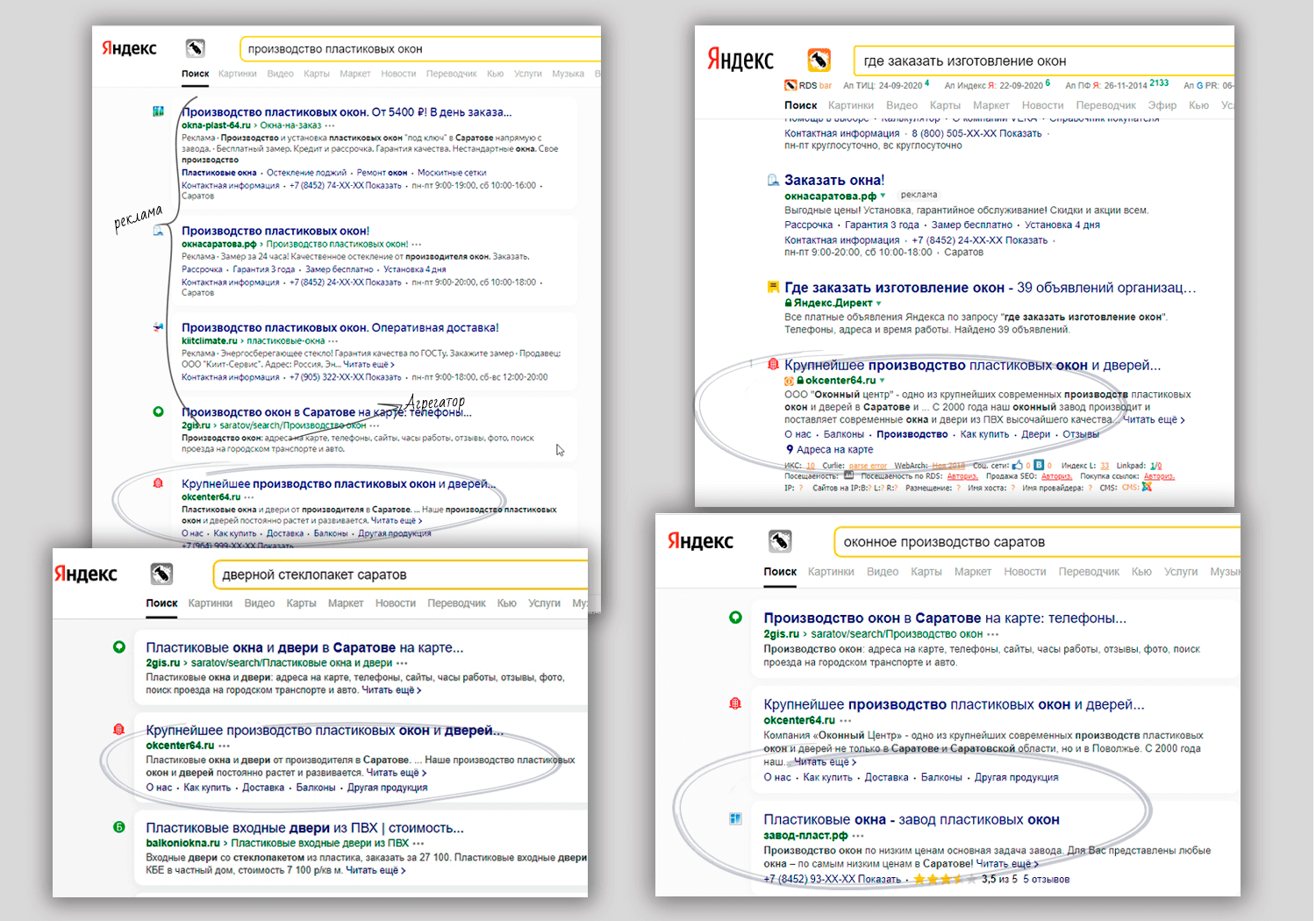Click green 2gis favicon in 'оконное производство саратов' results
The image size is (1316, 921).
(x=736, y=618)
